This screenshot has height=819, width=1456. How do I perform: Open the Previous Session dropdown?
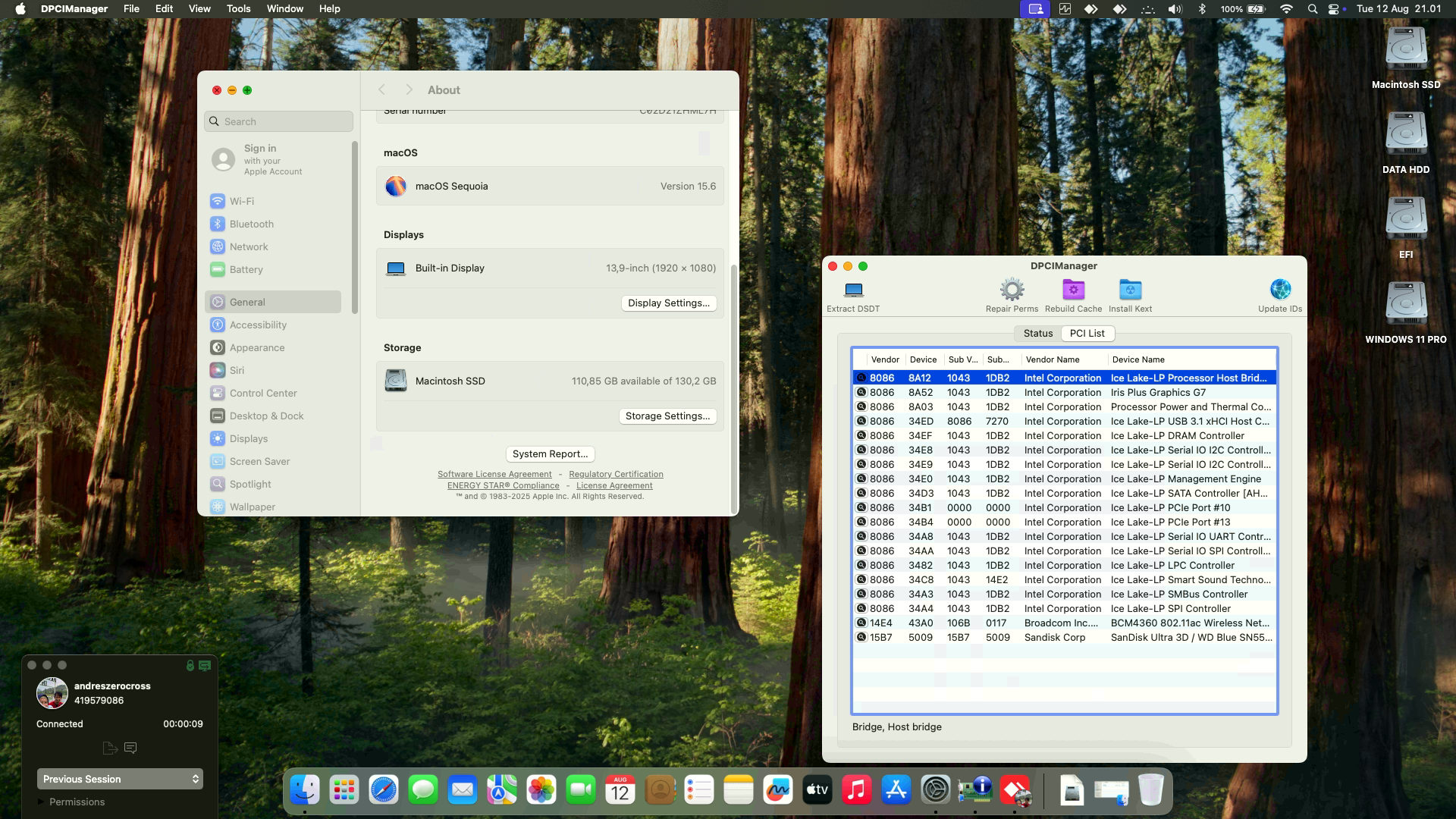[x=120, y=780]
